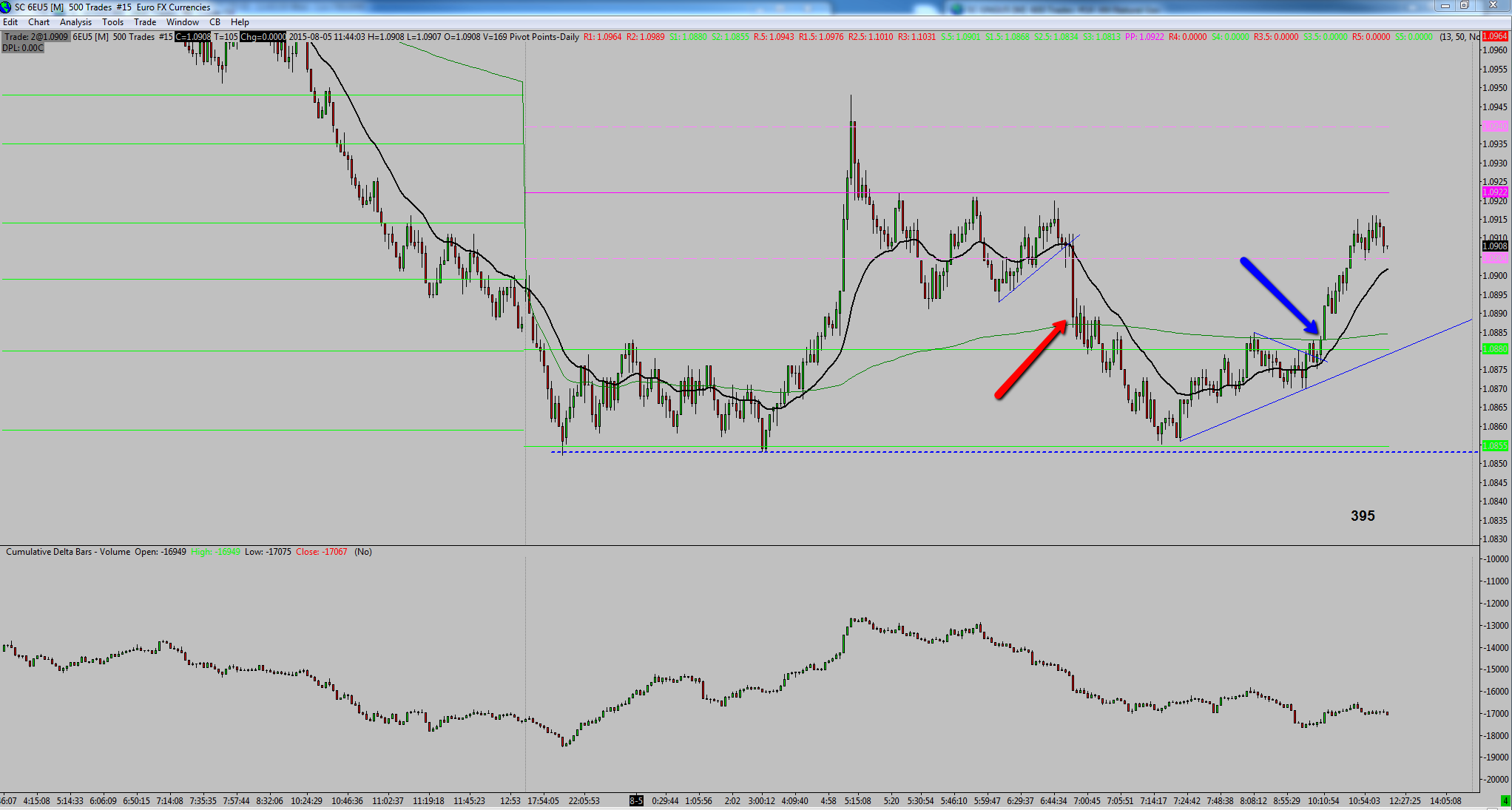Click the C=1.0908 close value
The image size is (1512, 810).
(193, 36)
